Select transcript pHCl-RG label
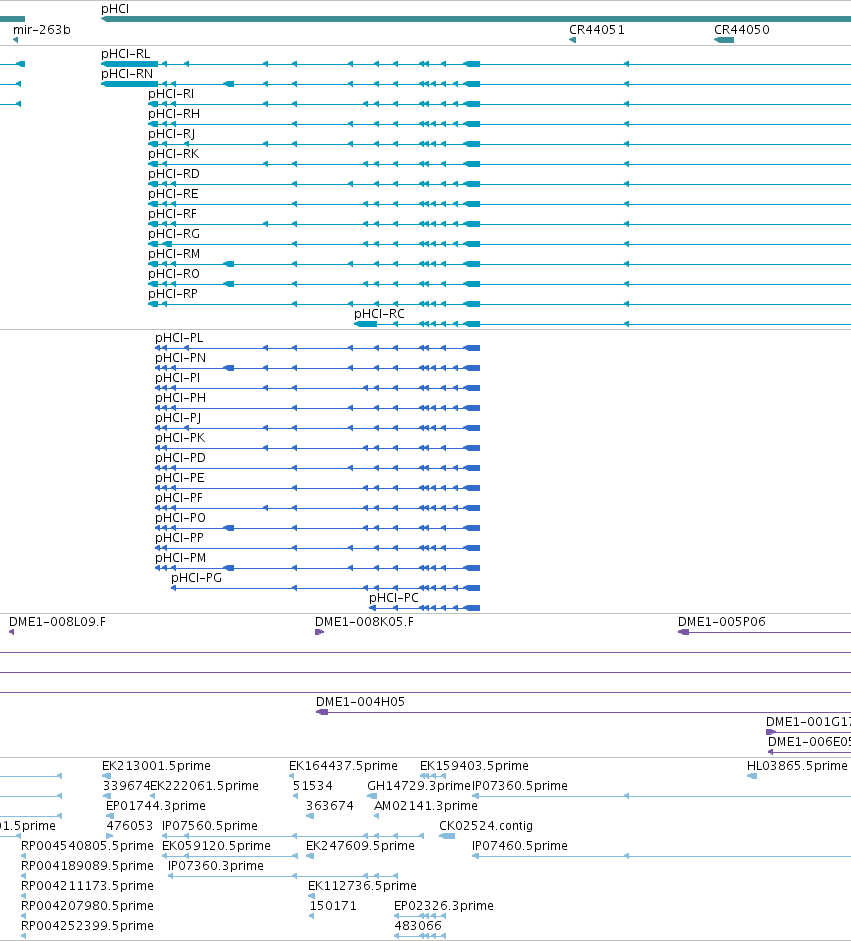The image size is (851, 941). (174, 233)
